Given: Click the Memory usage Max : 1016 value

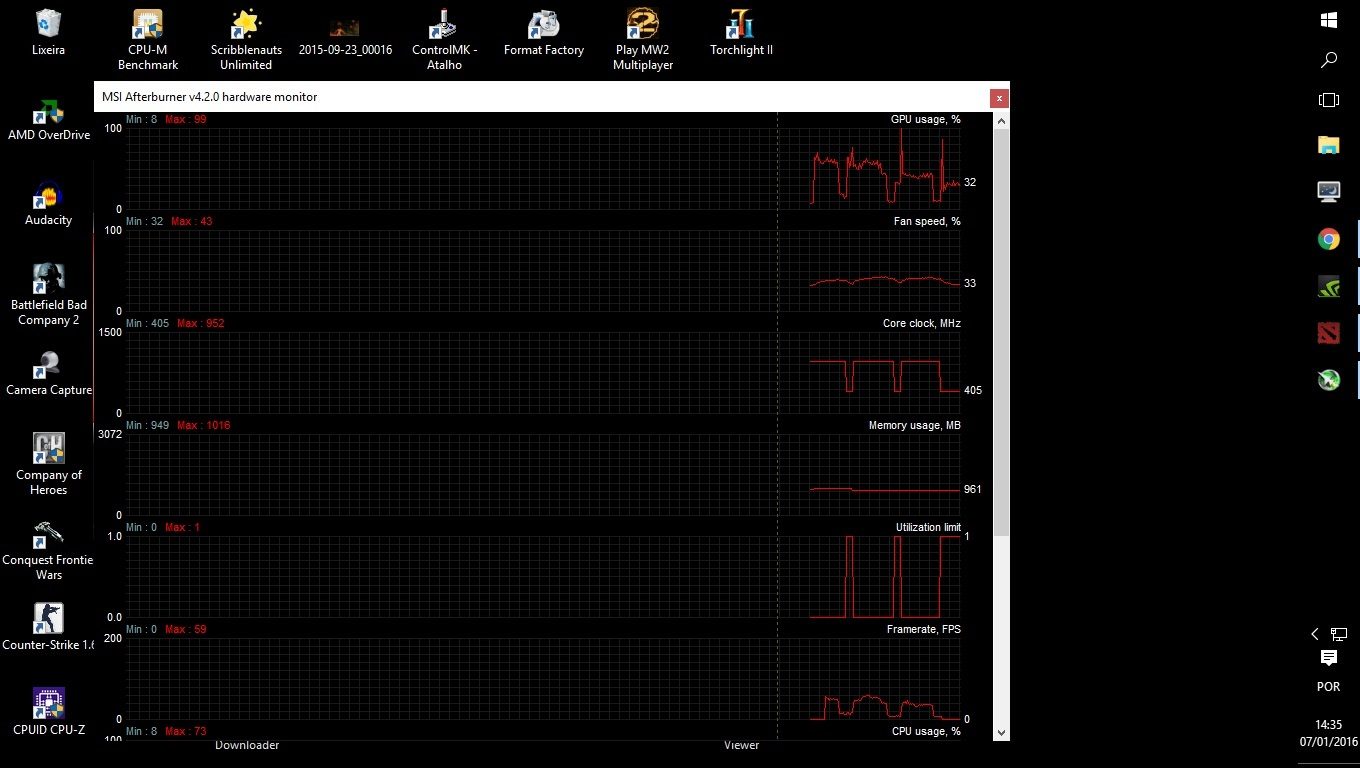Looking at the screenshot, I should coord(204,425).
